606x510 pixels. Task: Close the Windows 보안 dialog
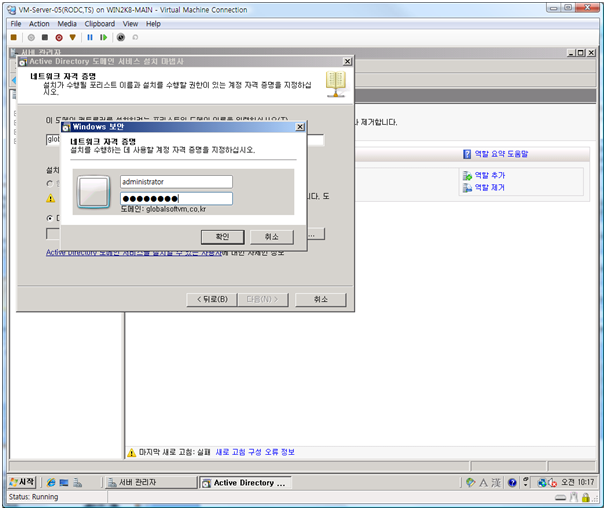click(x=300, y=127)
